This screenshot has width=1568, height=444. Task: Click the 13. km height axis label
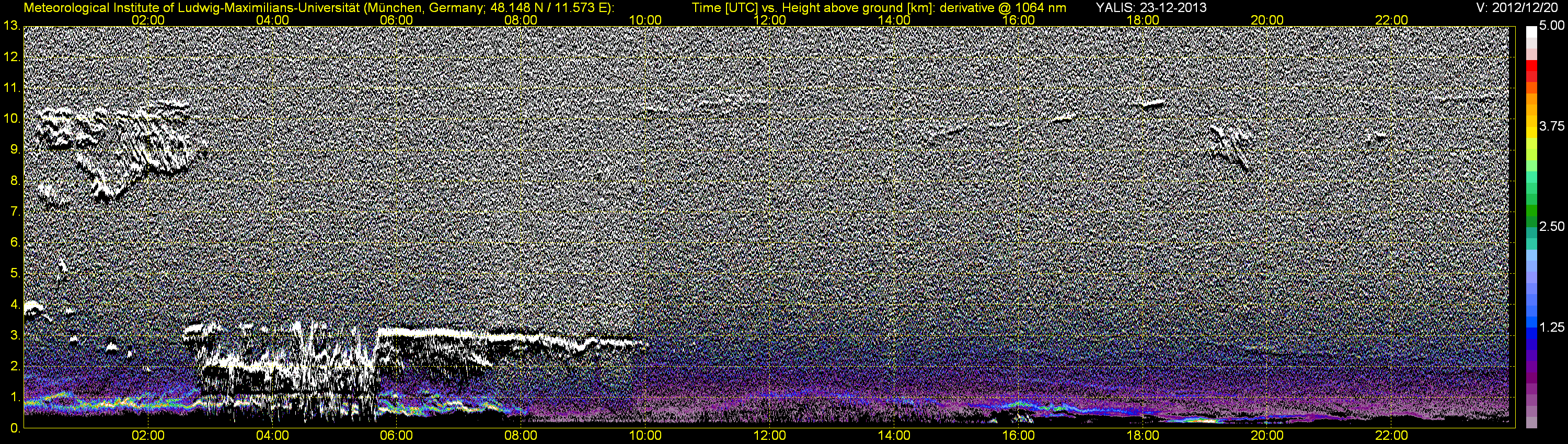pyautogui.click(x=11, y=26)
